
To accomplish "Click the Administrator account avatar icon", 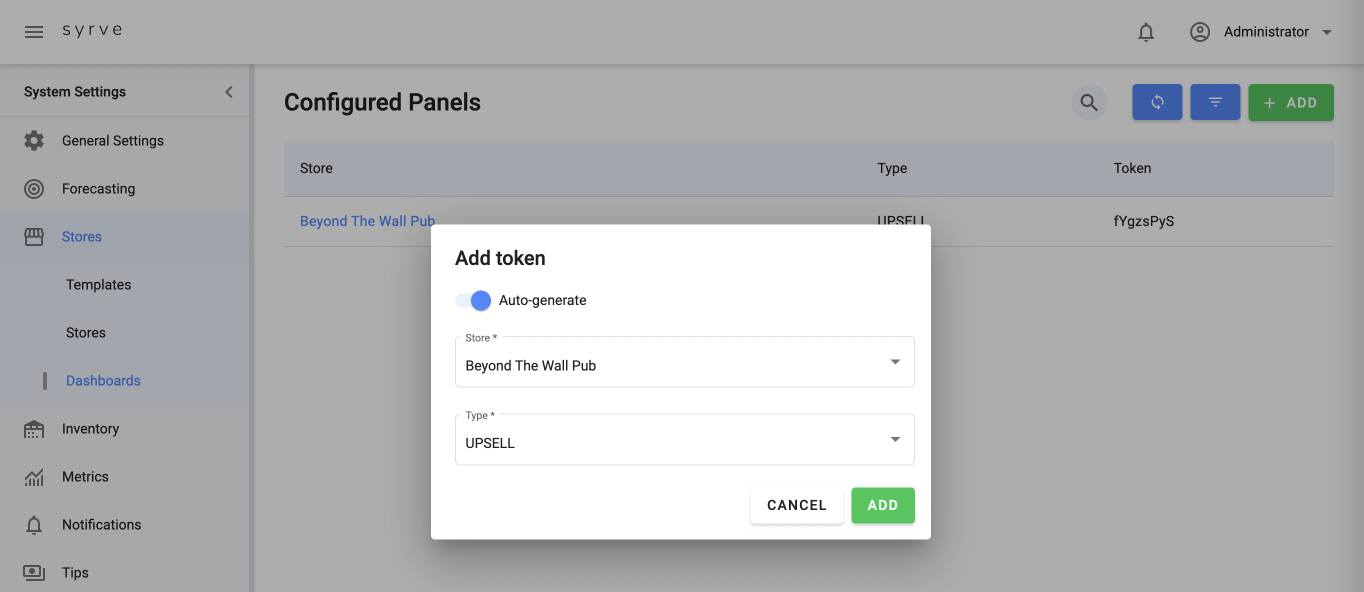I will 1200,32.
